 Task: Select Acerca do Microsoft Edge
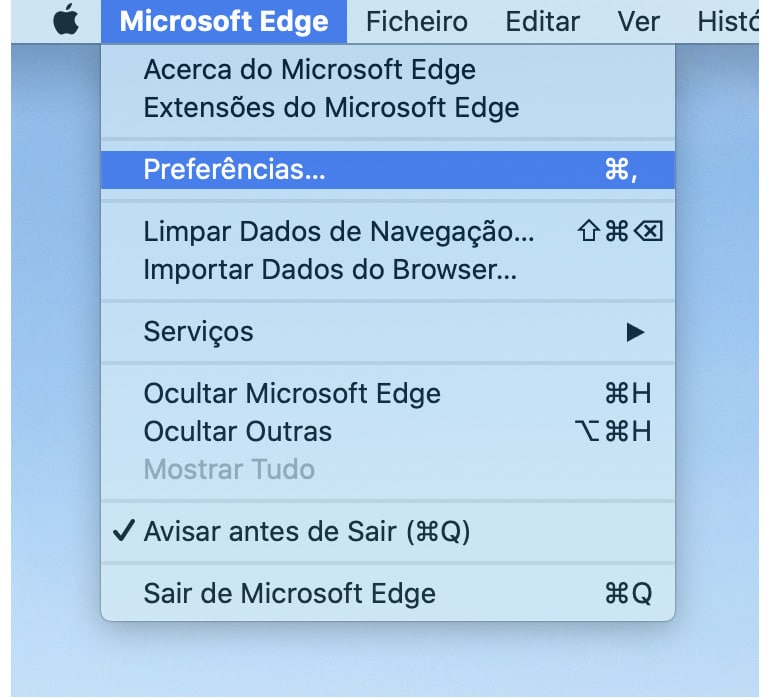pyautogui.click(x=388, y=69)
